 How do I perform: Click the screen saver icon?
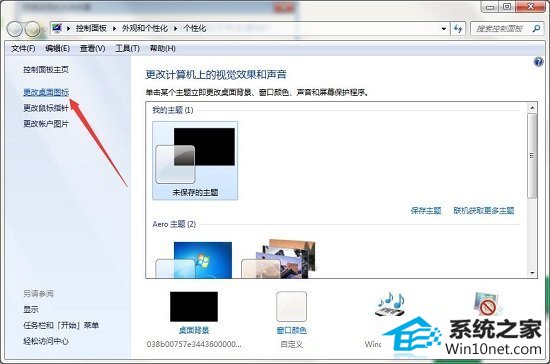click(487, 304)
